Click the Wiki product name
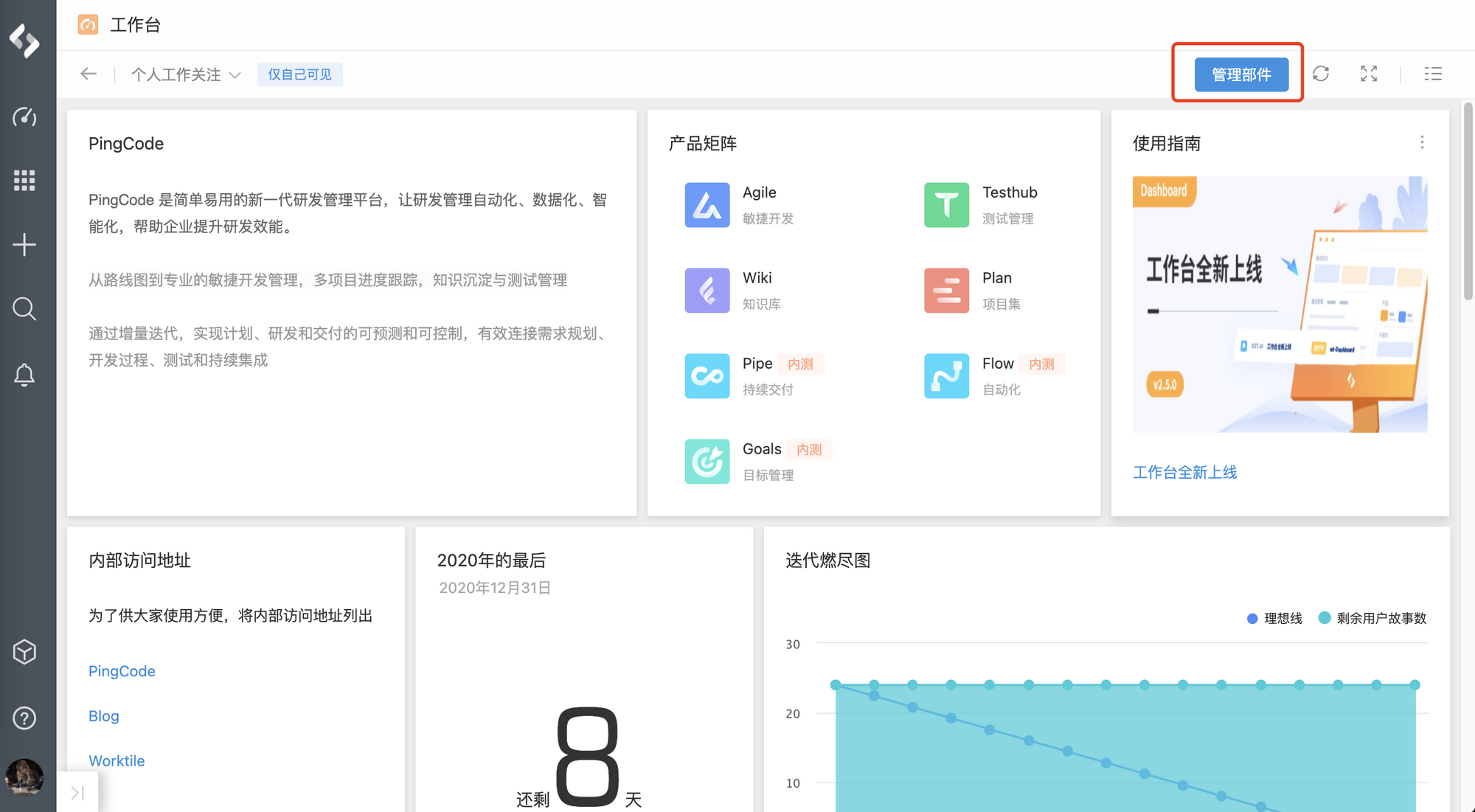The image size is (1475, 812). point(757,278)
